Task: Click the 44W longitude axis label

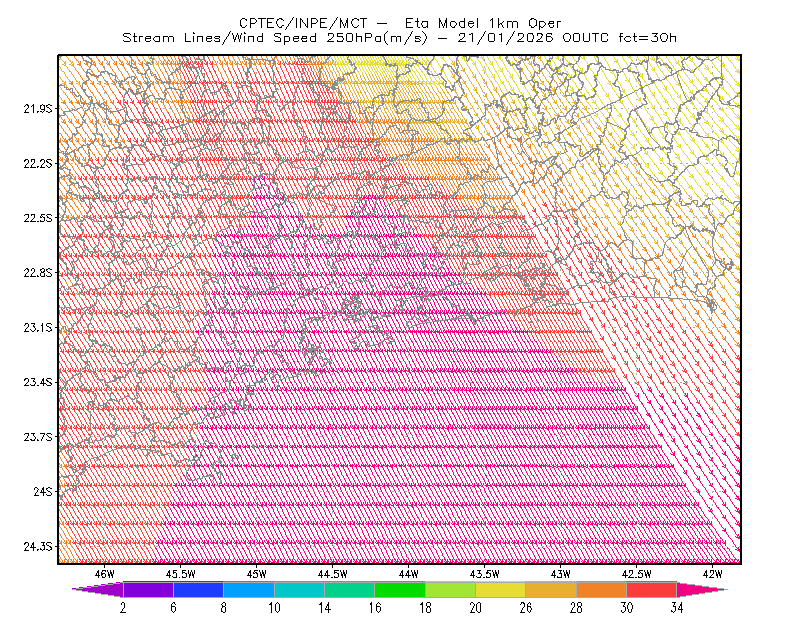Action: click(x=408, y=574)
